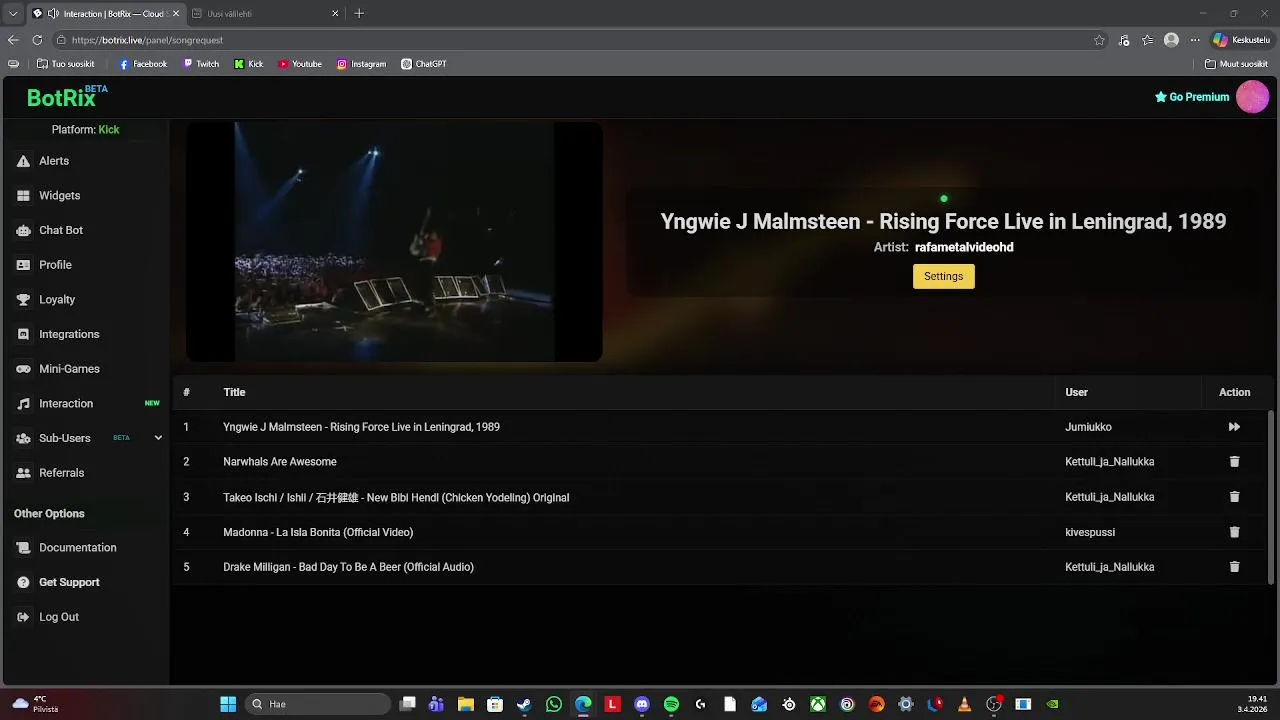Click the Kick platform link
Screen dimensions: 1280x720
pyautogui.click(x=108, y=130)
